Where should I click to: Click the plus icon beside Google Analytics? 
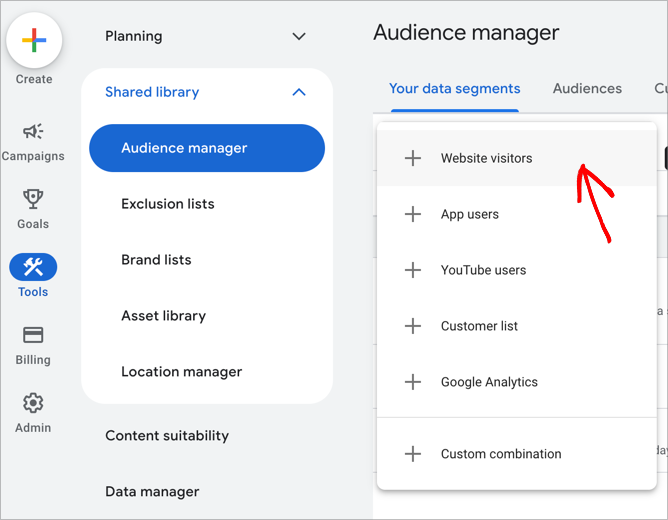(413, 382)
